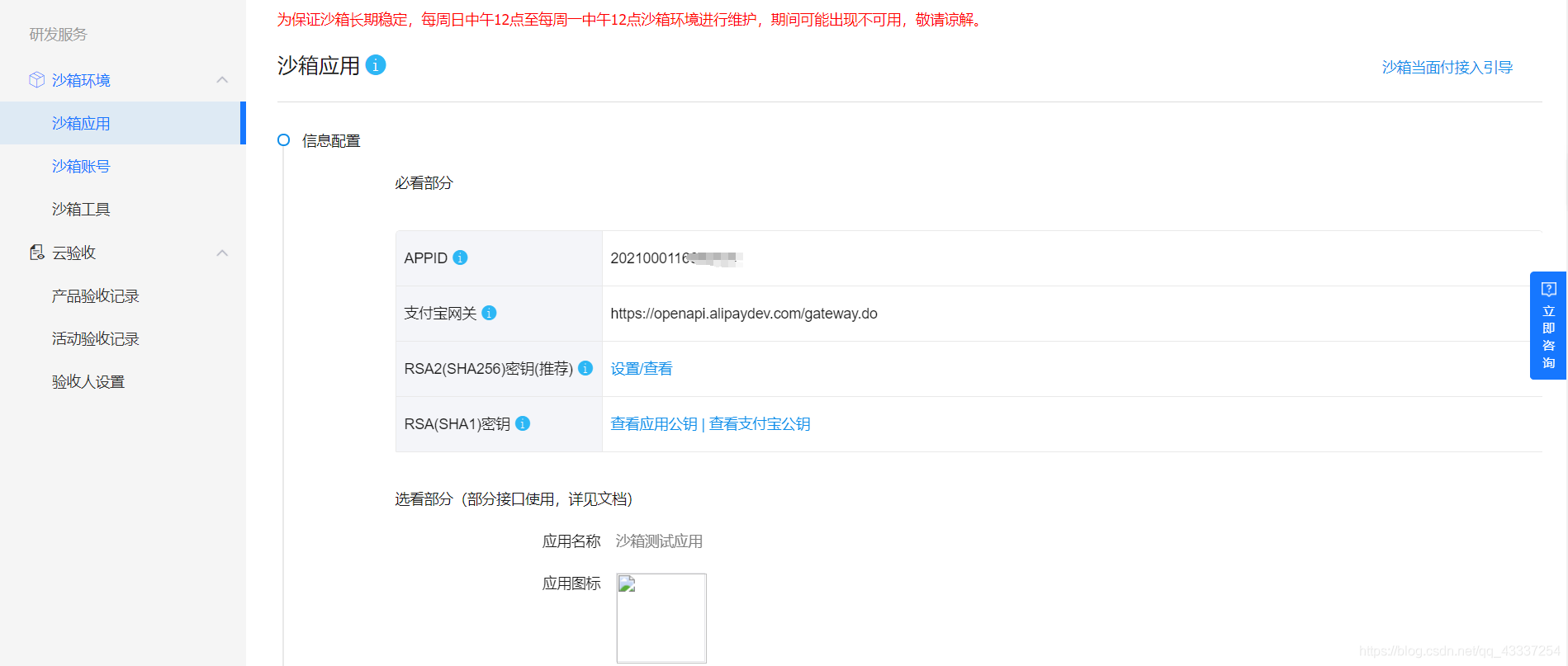
Task: Click the info icon beside RSA(SHA1)密钥
Action: point(523,423)
